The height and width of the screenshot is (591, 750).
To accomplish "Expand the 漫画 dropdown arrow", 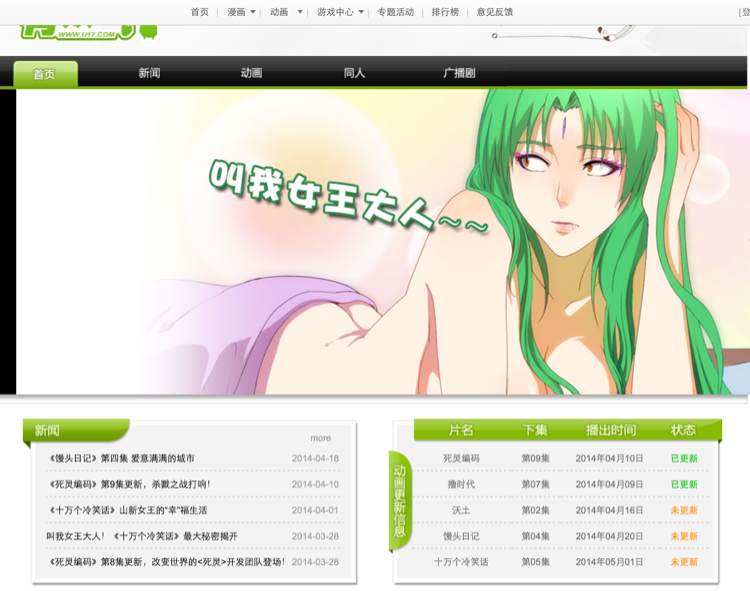I will [x=253, y=12].
